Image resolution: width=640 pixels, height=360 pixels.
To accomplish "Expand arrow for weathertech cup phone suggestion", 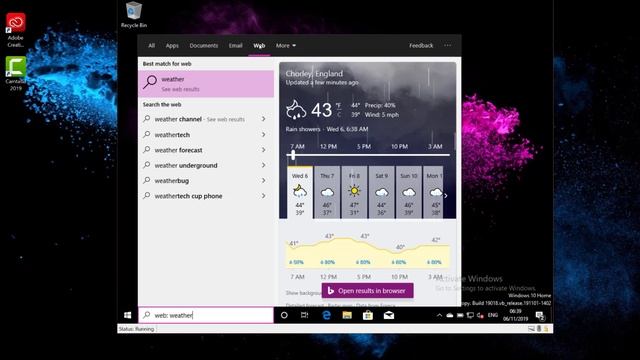I will tap(264, 196).
